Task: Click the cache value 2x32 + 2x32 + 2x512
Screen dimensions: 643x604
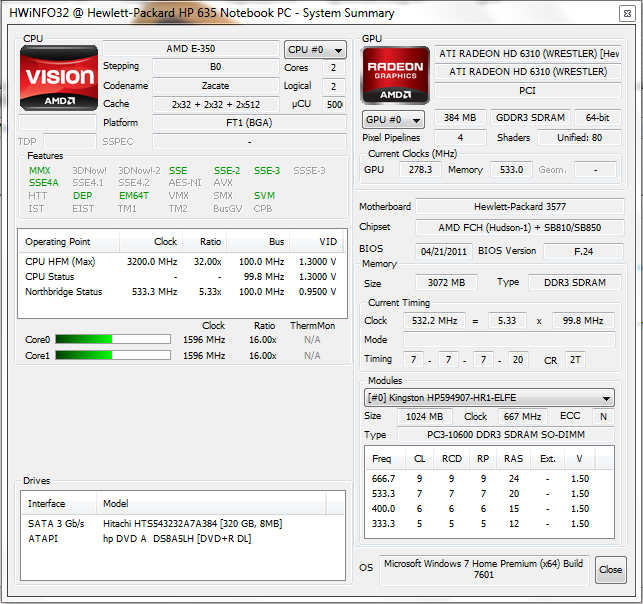Action: 216,105
